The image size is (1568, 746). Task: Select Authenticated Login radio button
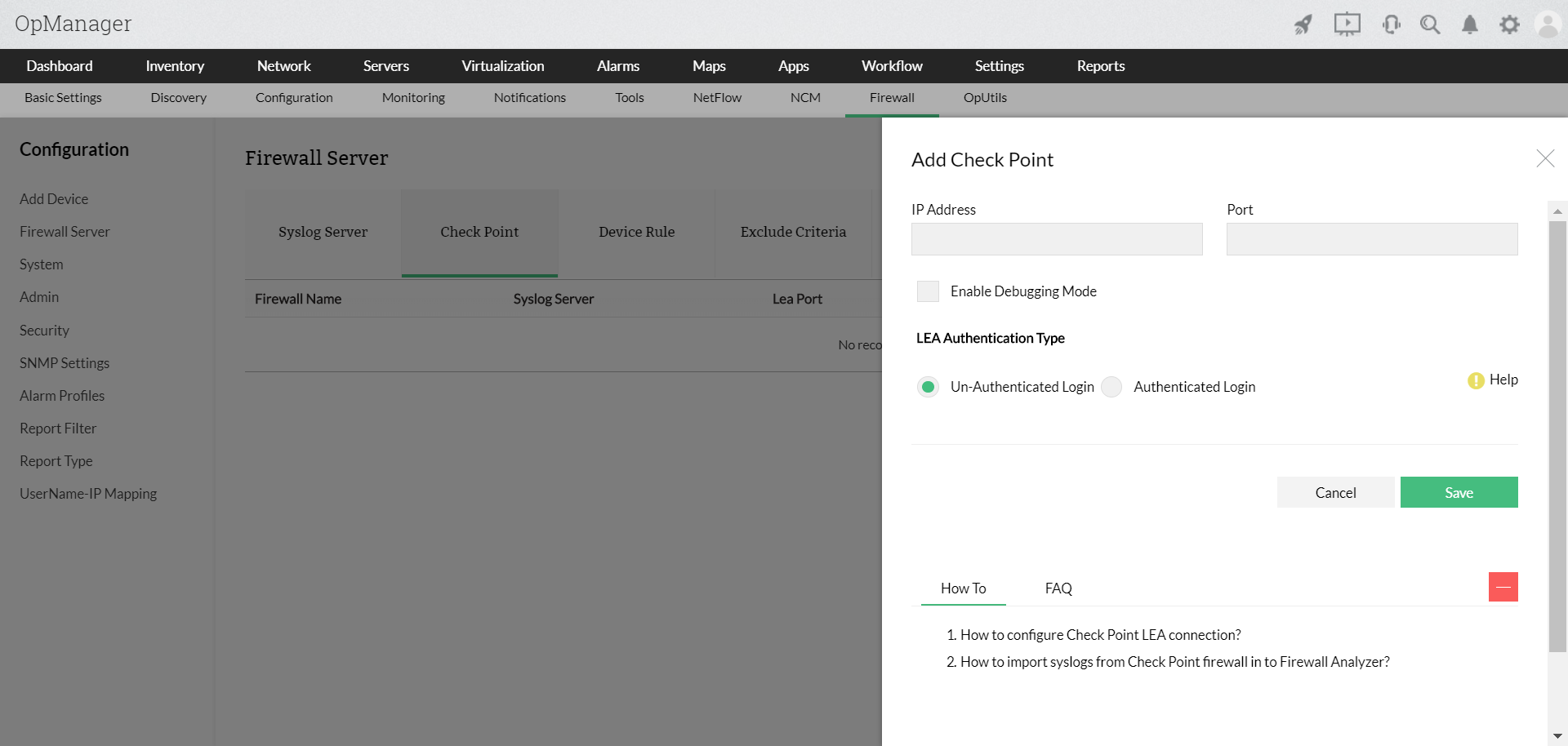coord(1111,387)
